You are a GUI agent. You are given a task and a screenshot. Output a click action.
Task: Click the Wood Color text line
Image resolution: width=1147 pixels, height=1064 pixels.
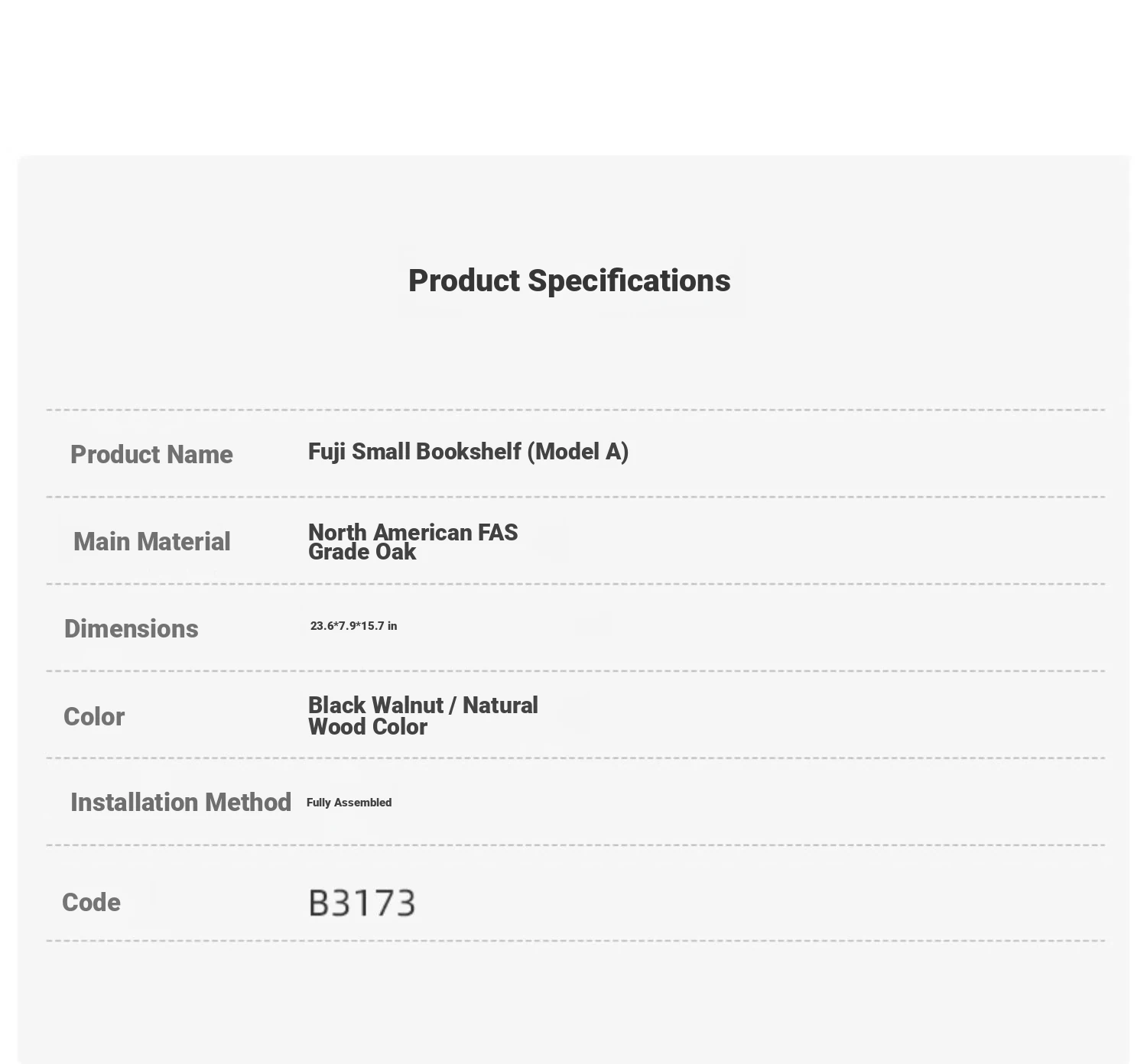367,726
